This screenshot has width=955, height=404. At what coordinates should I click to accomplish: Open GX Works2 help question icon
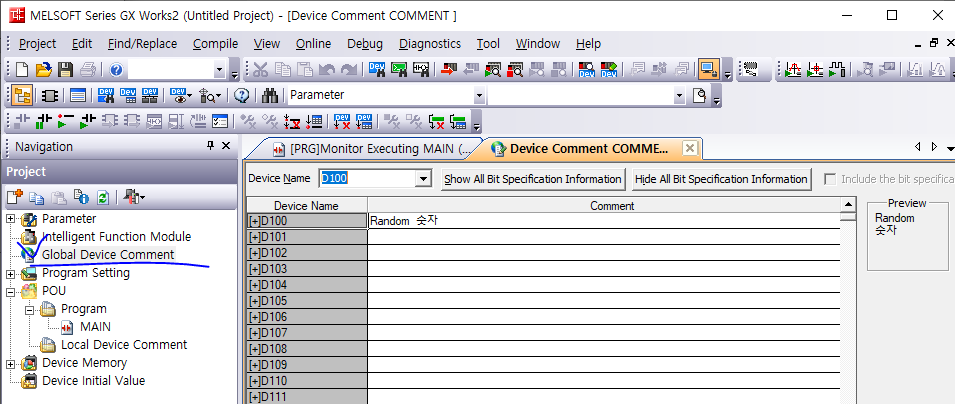click(x=116, y=69)
